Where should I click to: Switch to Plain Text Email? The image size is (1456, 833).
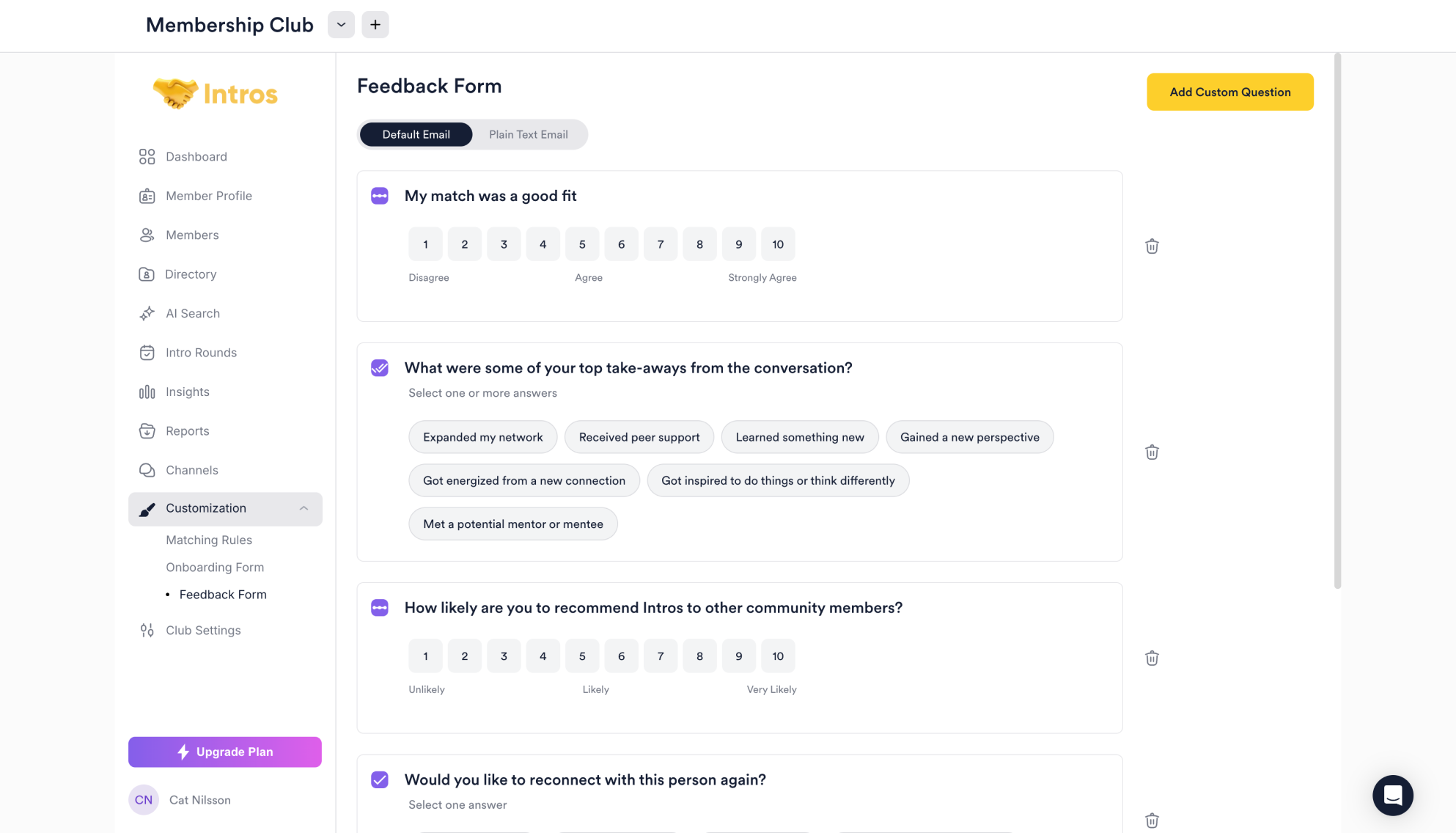point(529,135)
